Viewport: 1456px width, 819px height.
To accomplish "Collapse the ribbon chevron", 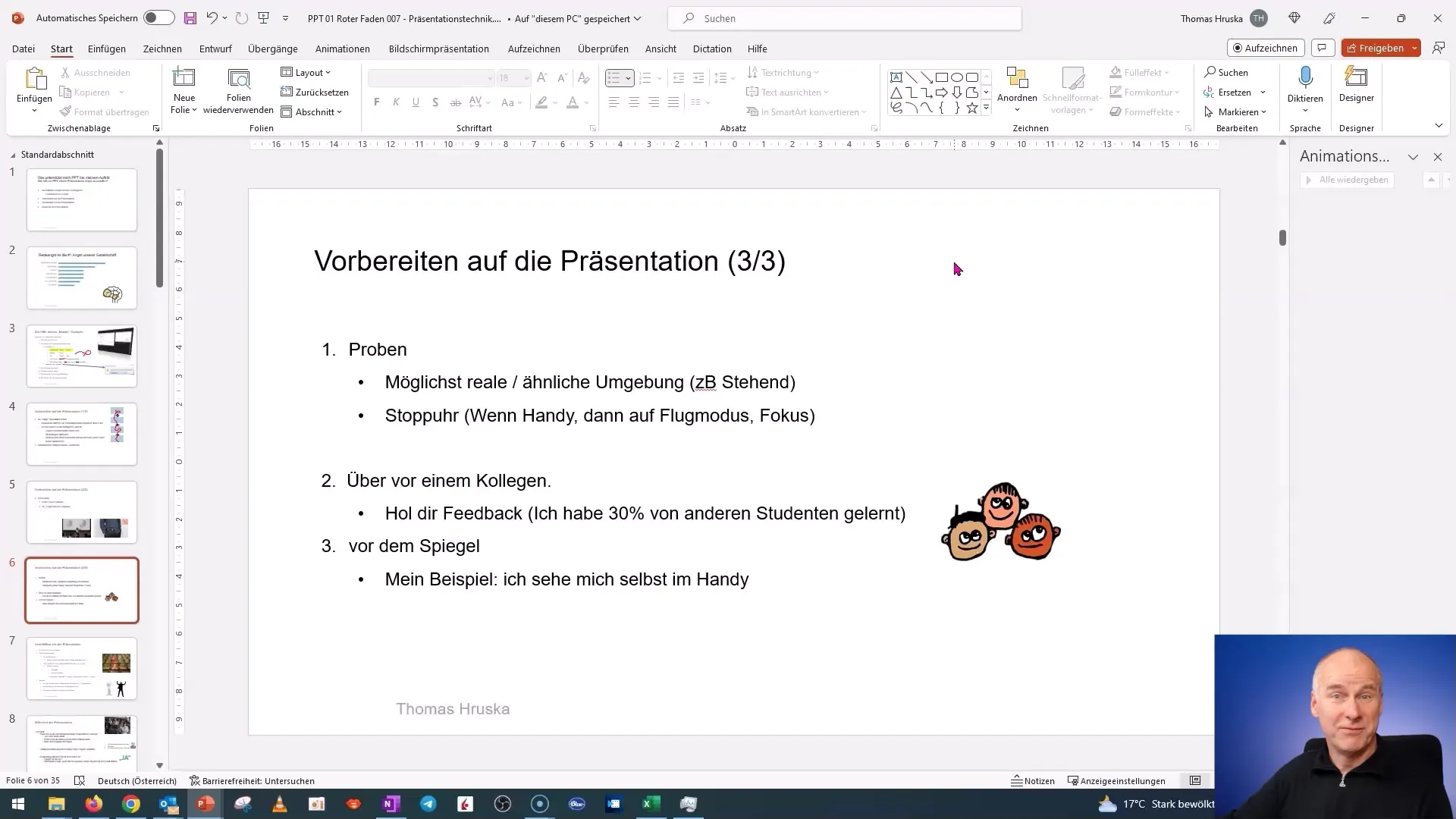I will (1439, 126).
